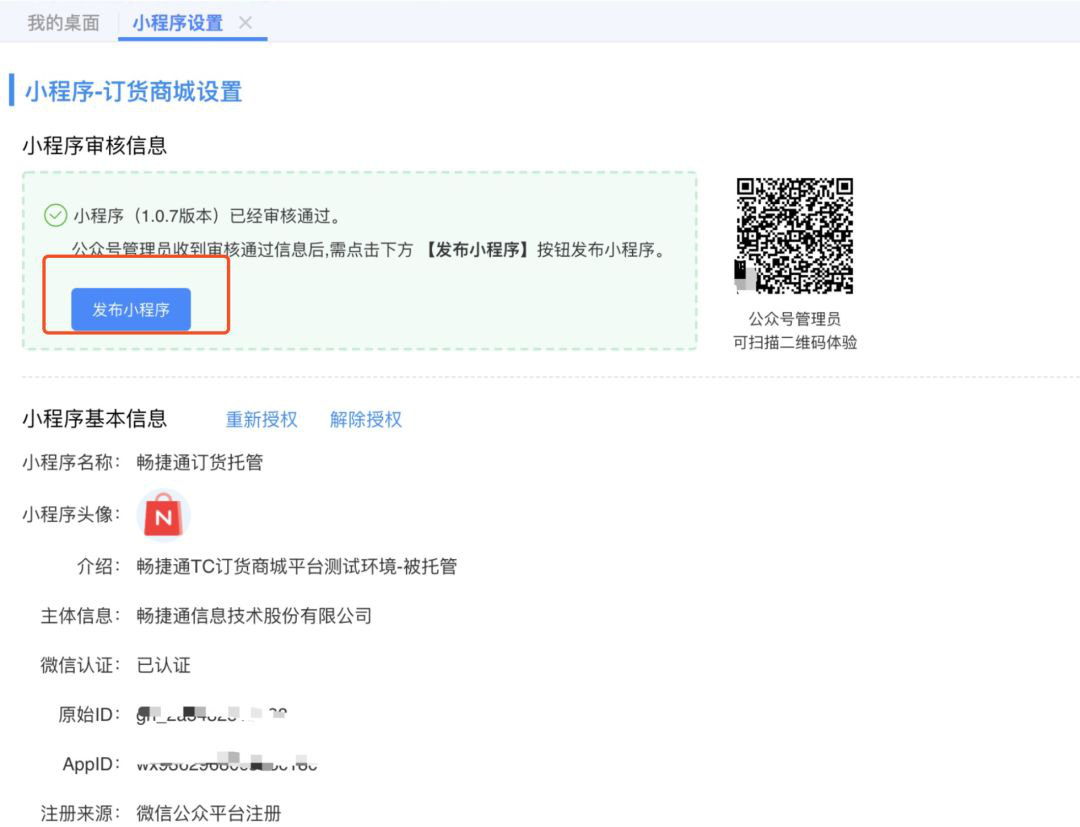This screenshot has height=827, width=1080.
Task: Click the AppID field label
Action: (91, 764)
